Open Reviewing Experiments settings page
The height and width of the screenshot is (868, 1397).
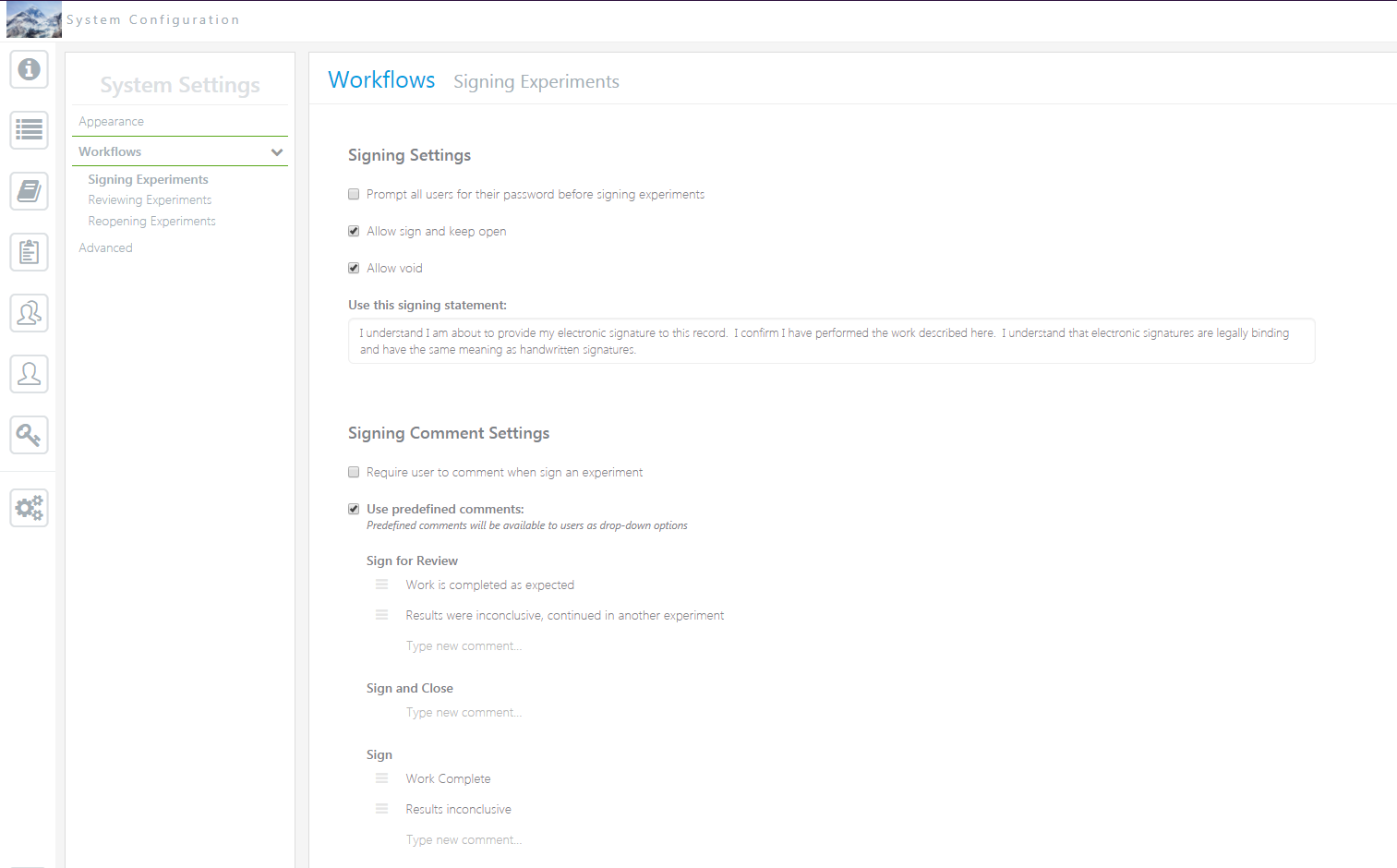[150, 200]
